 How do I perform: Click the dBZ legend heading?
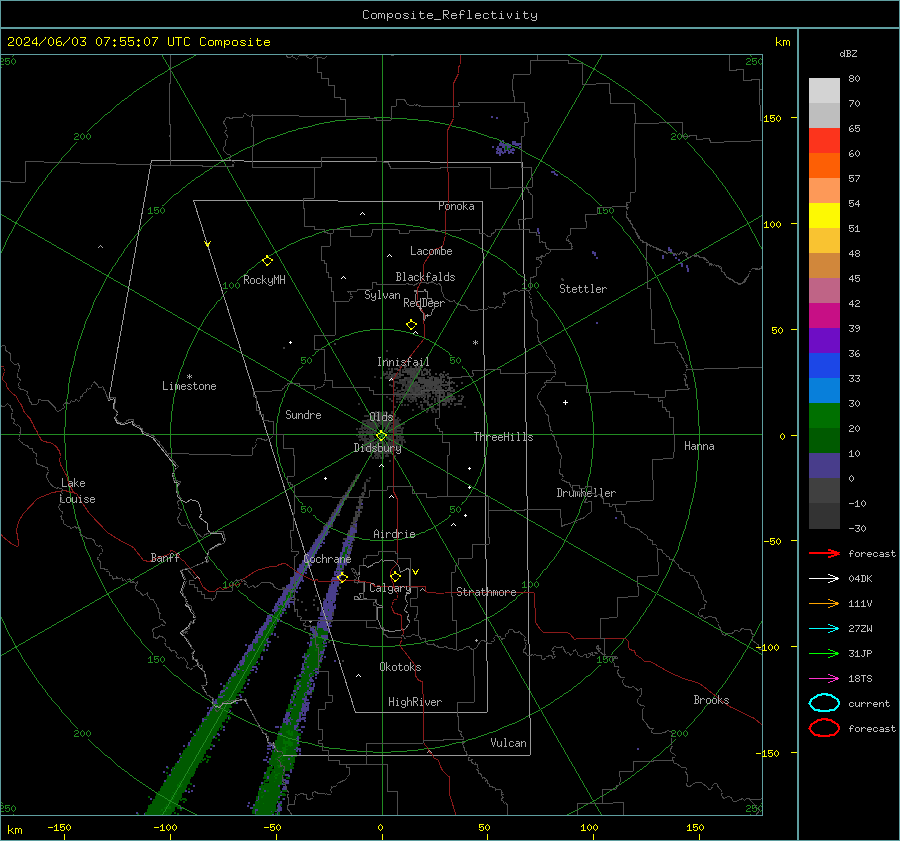coord(848,54)
